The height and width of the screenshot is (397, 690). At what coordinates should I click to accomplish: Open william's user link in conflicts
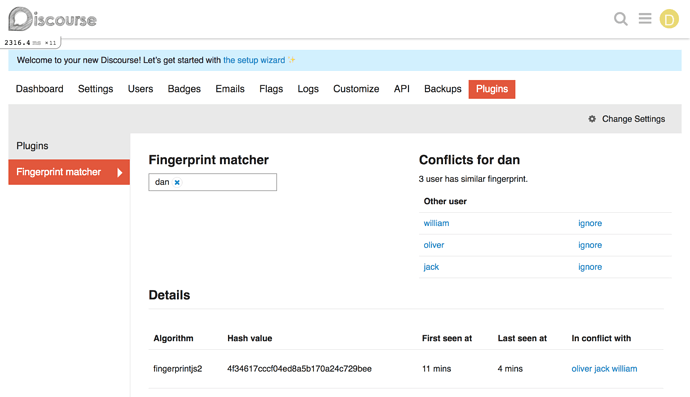click(436, 223)
